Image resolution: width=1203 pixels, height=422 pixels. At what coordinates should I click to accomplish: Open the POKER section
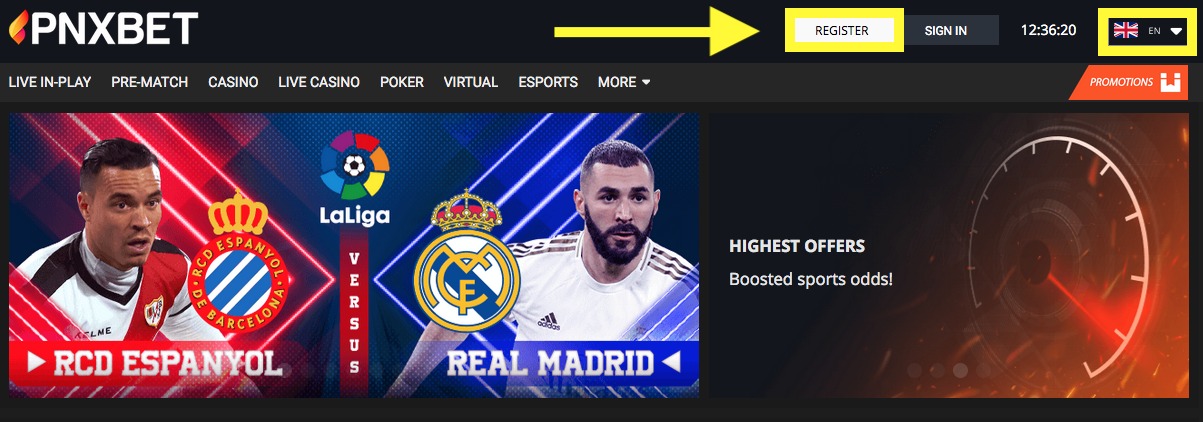[402, 82]
